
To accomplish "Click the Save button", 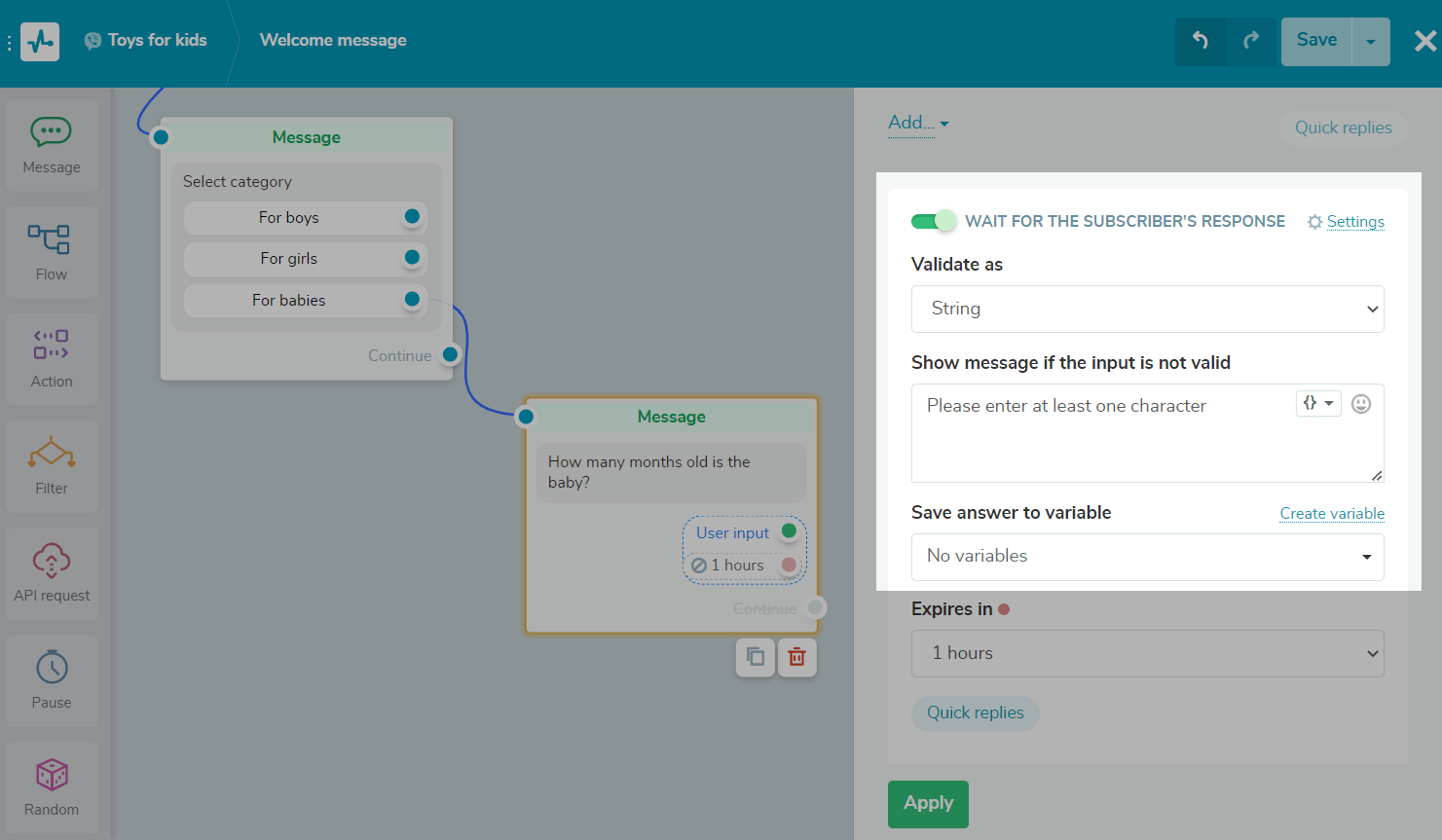I will click(1316, 42).
